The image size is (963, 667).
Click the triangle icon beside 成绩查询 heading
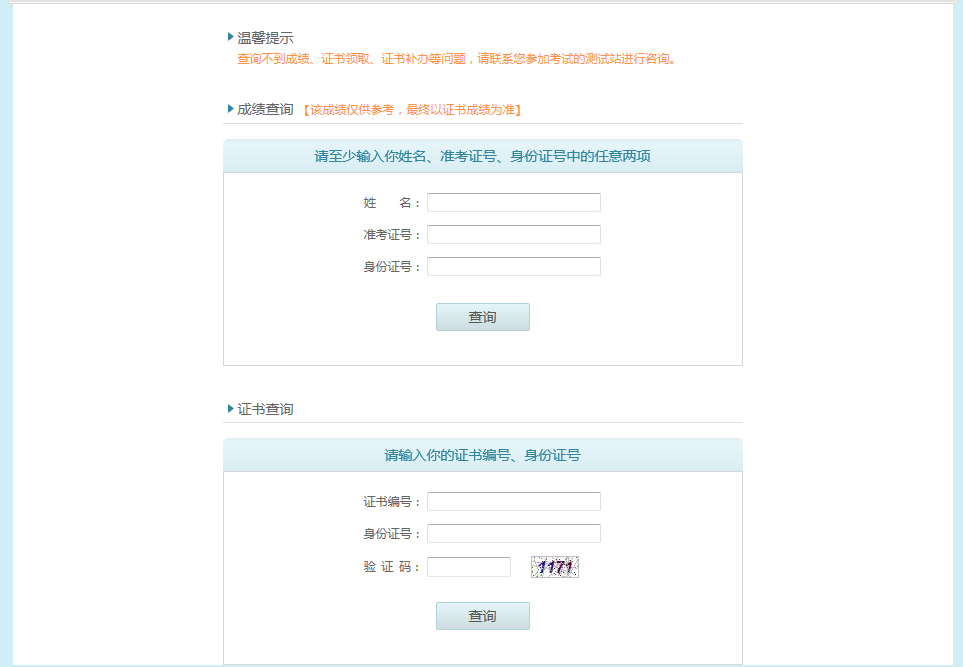[230, 109]
